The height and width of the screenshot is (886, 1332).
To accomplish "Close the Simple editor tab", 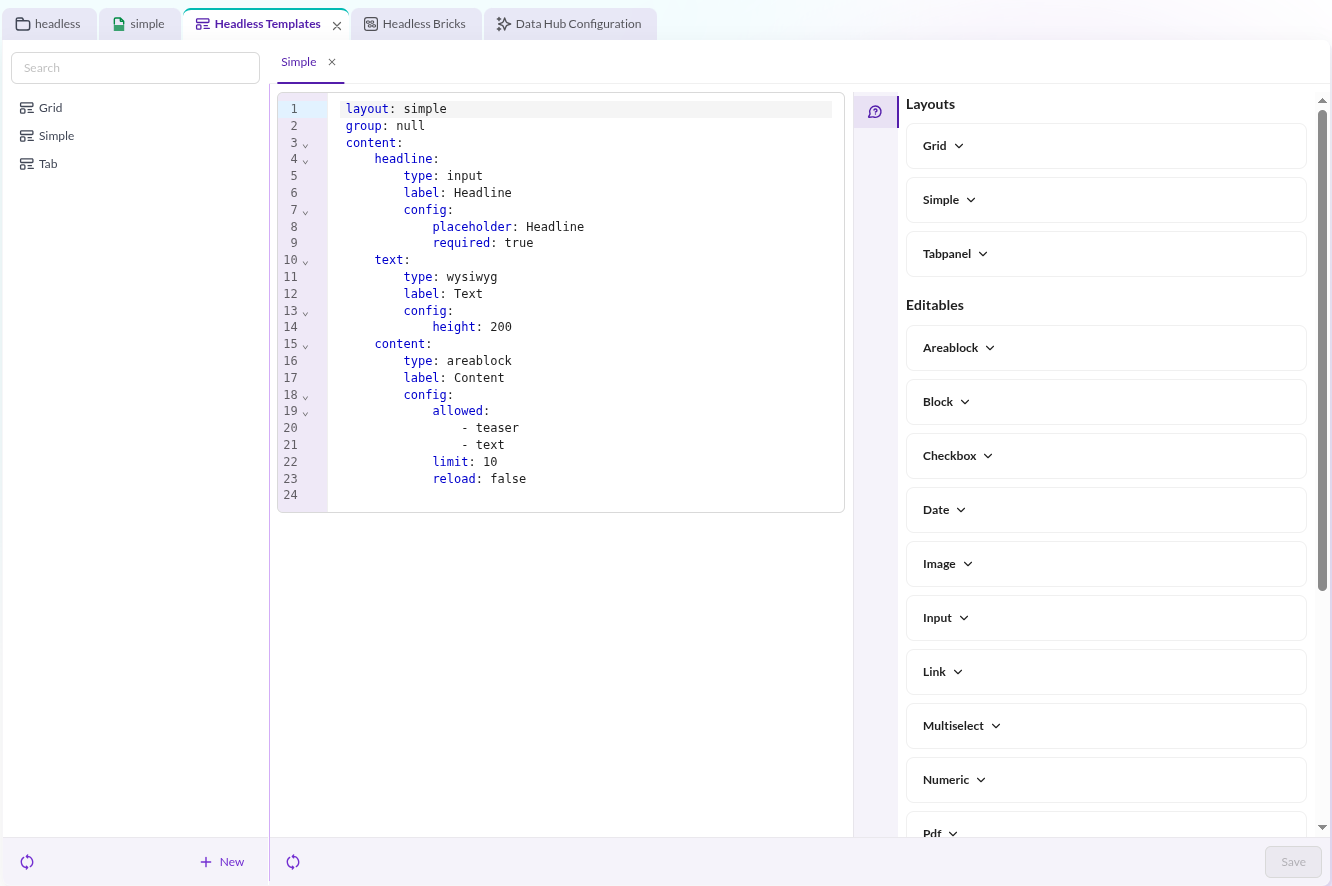I will (x=332, y=62).
